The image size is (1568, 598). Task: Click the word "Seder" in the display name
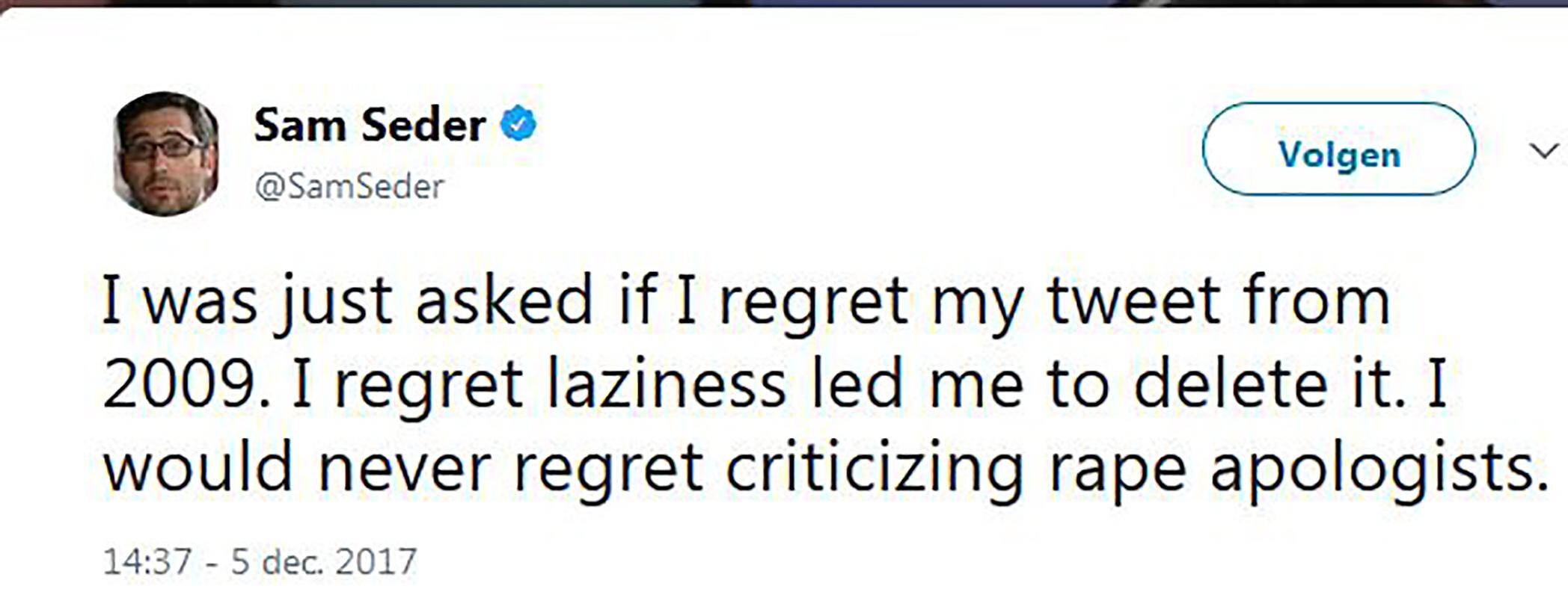click(423, 125)
